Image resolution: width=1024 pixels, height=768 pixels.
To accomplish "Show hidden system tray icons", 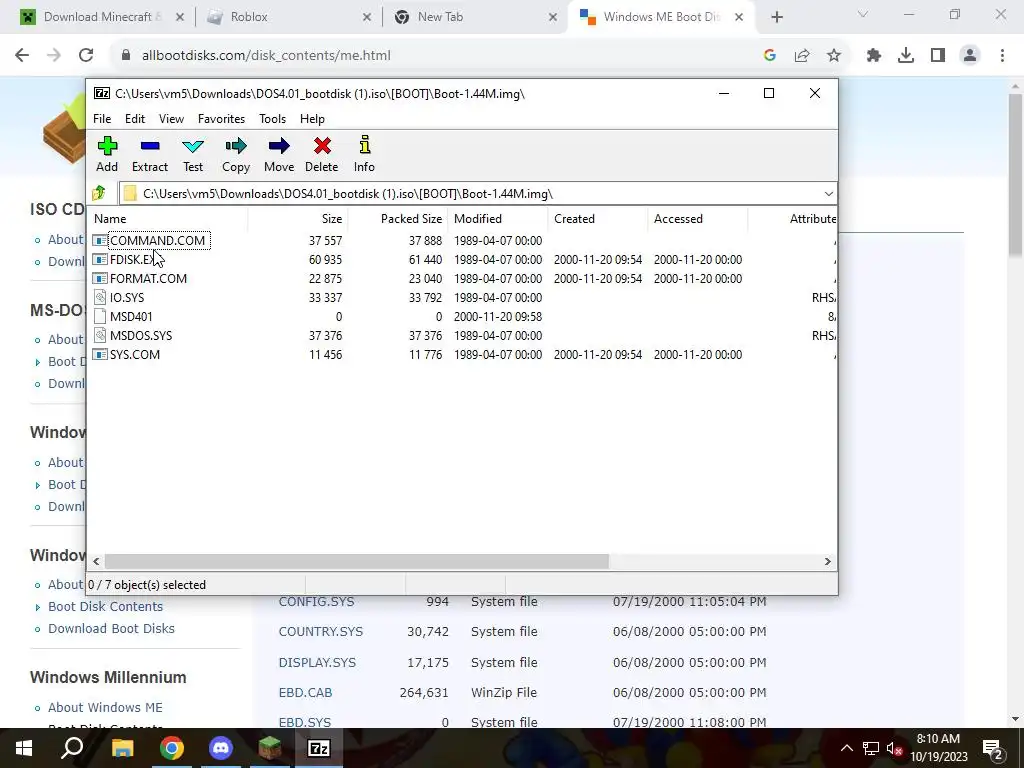I will pyautogui.click(x=846, y=748).
